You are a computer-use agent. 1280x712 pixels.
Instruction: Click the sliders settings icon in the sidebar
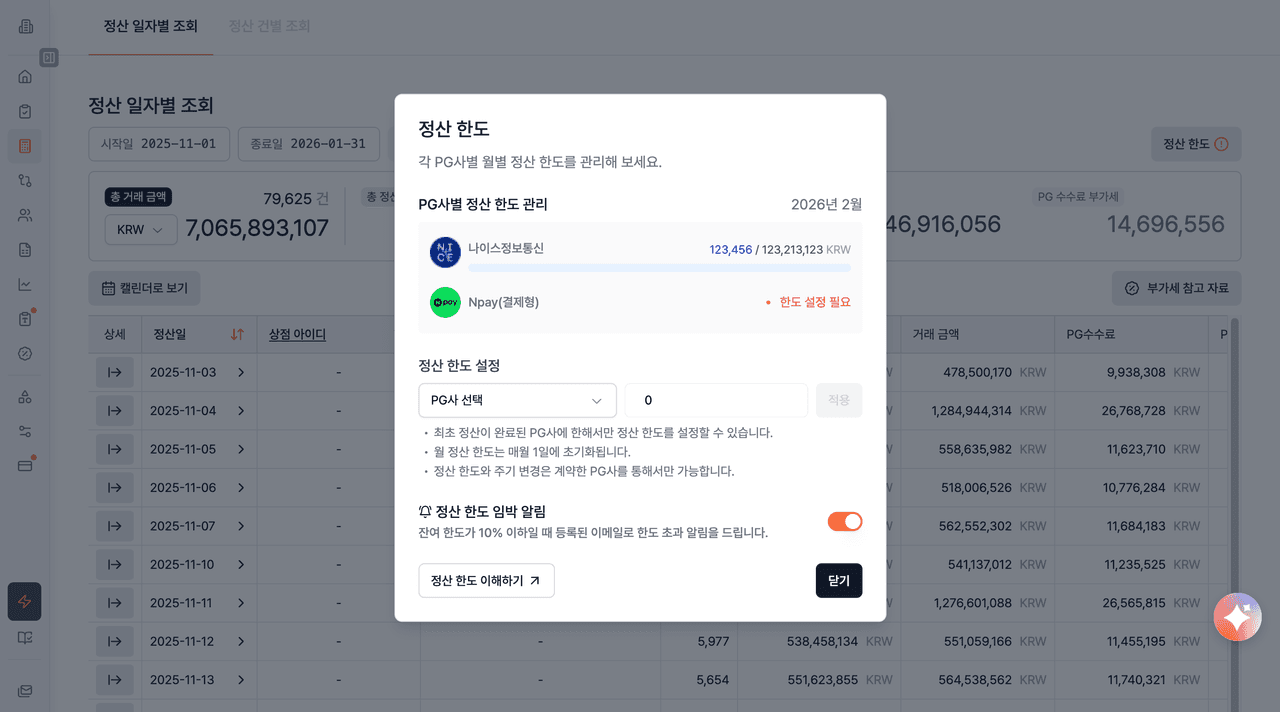point(25,431)
